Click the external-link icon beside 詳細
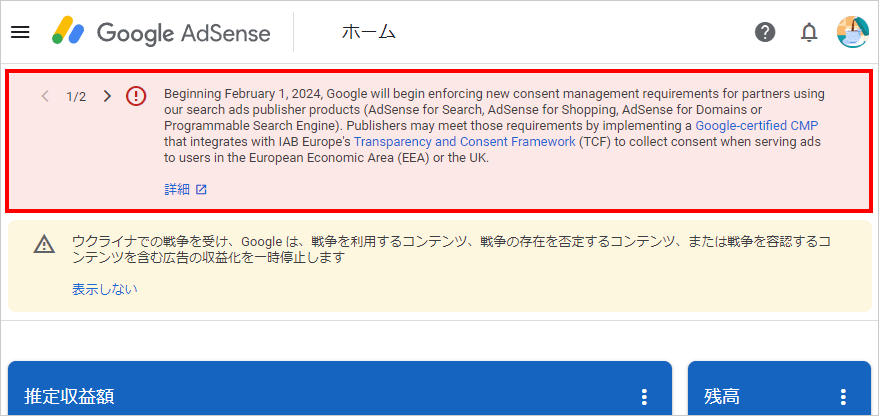Screen dimensions: 879x416 (x=201, y=189)
